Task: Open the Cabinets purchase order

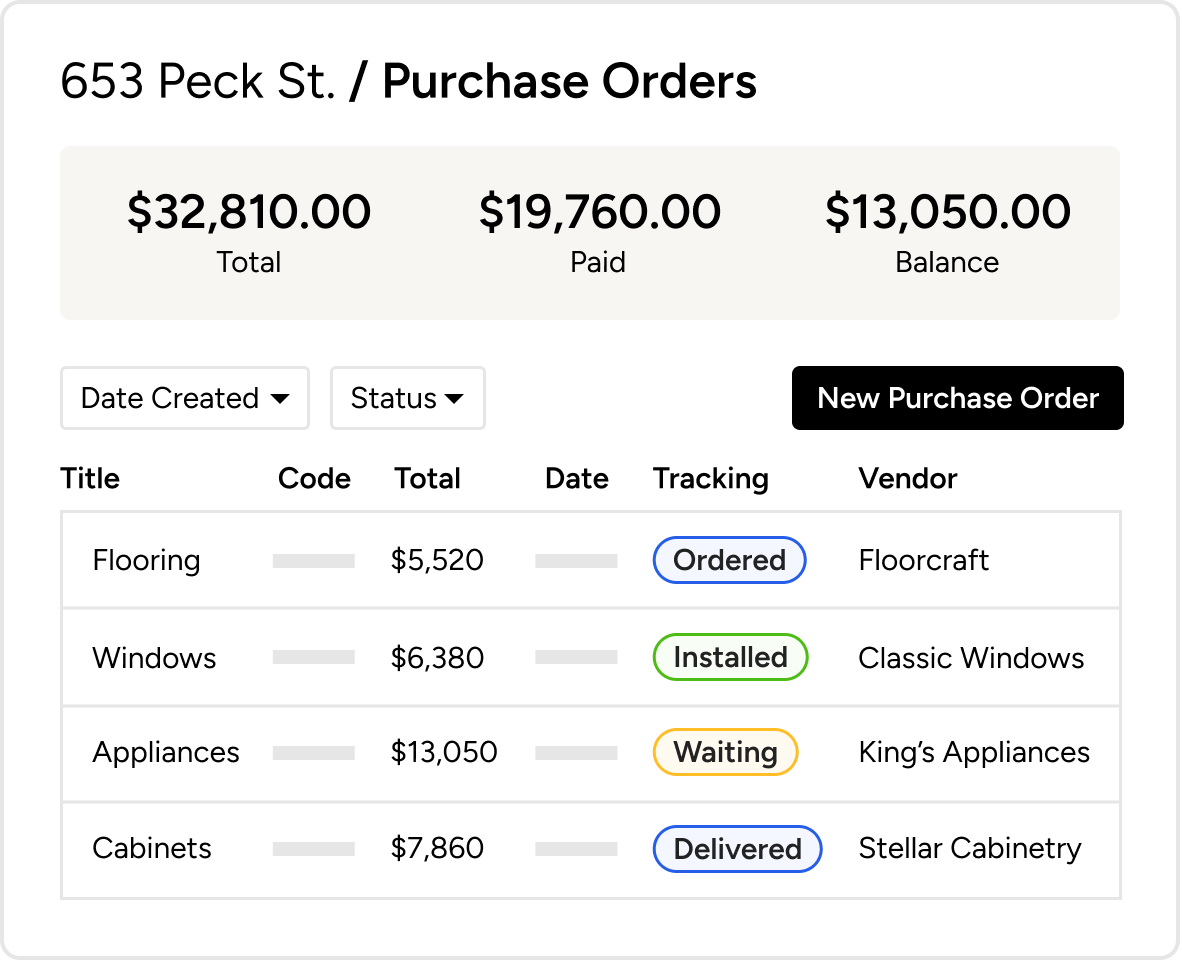Action: (x=152, y=848)
